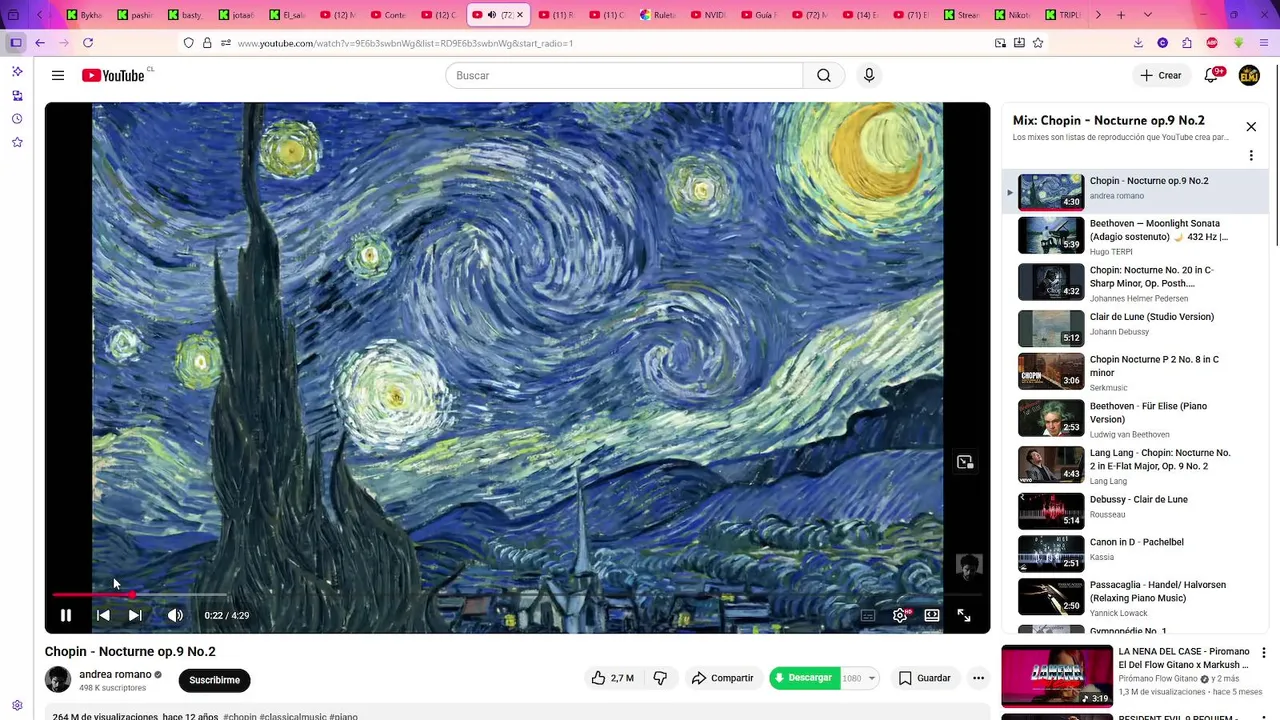This screenshot has width=1280, height=720.
Task: Open the YouTube guide hamburger menu
Action: pos(58,75)
